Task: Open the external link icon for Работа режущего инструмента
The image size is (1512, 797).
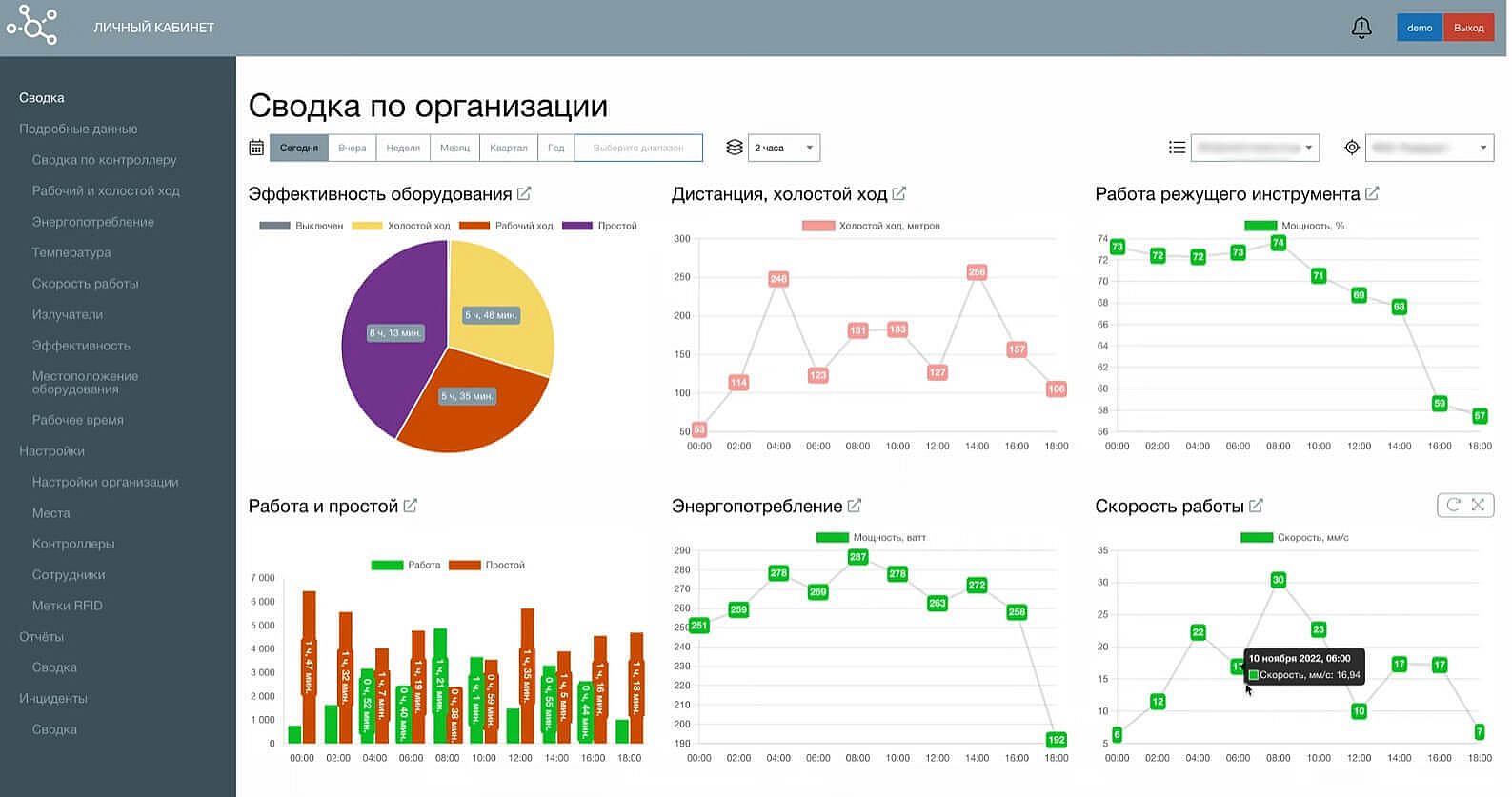Action: (x=1372, y=193)
